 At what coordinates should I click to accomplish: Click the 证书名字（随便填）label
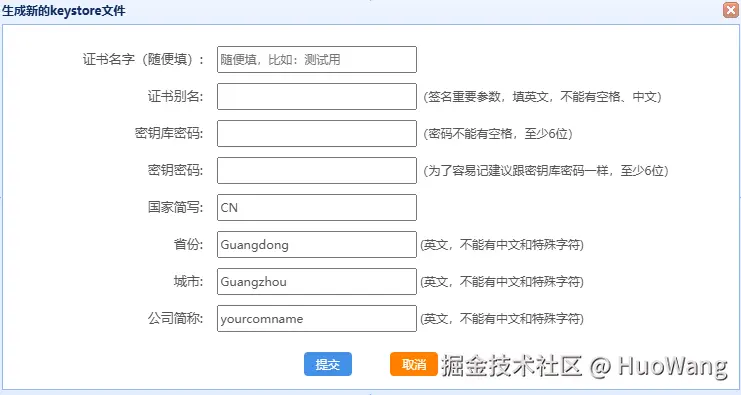pyautogui.click(x=143, y=60)
